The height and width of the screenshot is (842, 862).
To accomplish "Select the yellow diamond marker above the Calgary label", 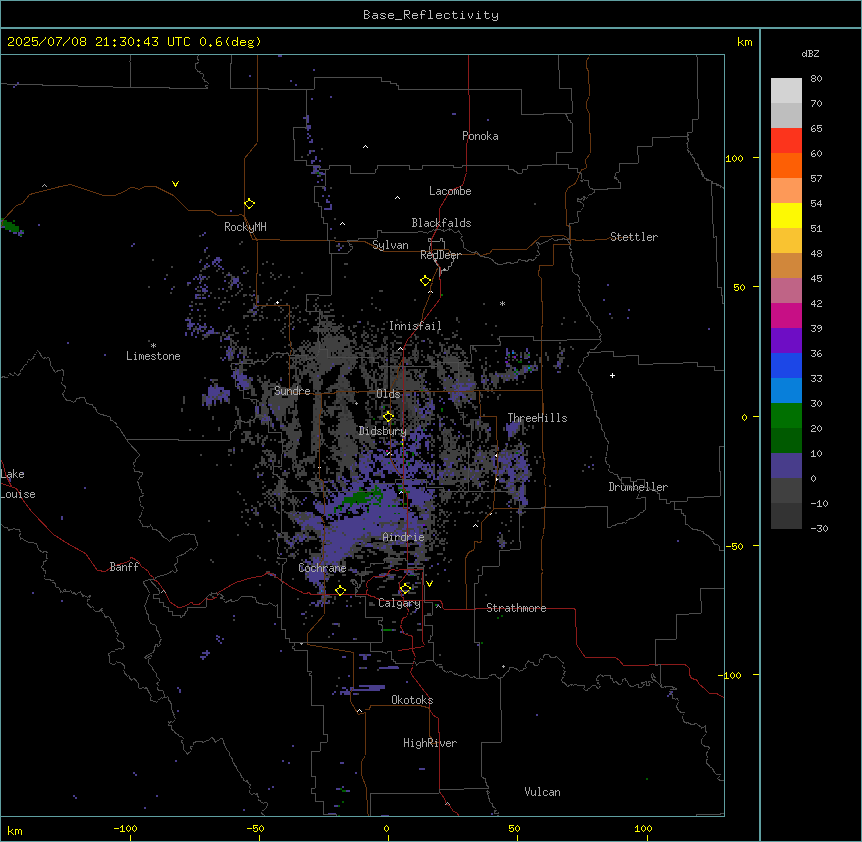I will 405,589.
